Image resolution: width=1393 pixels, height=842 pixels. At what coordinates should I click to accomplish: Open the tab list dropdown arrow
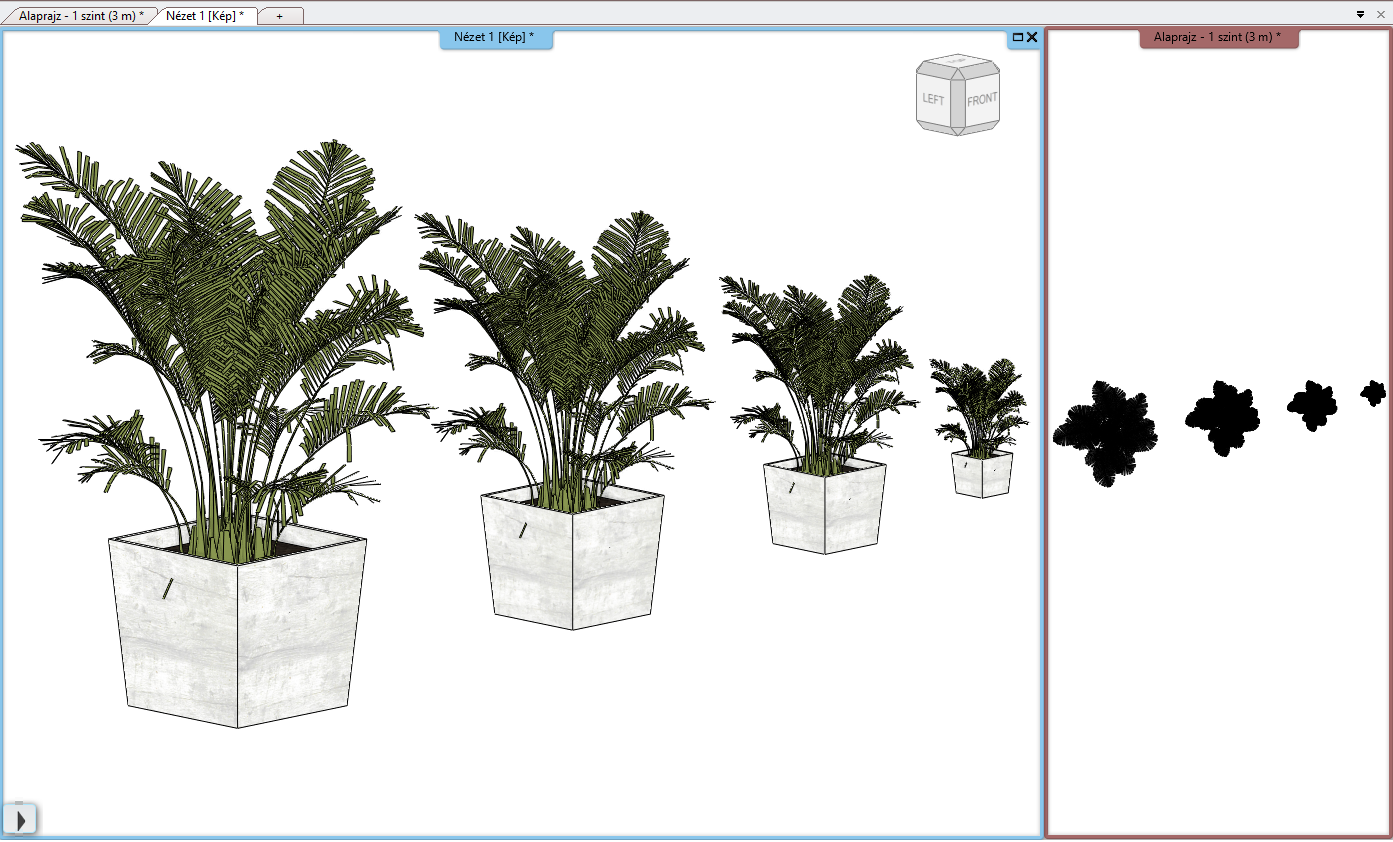[x=1360, y=15]
